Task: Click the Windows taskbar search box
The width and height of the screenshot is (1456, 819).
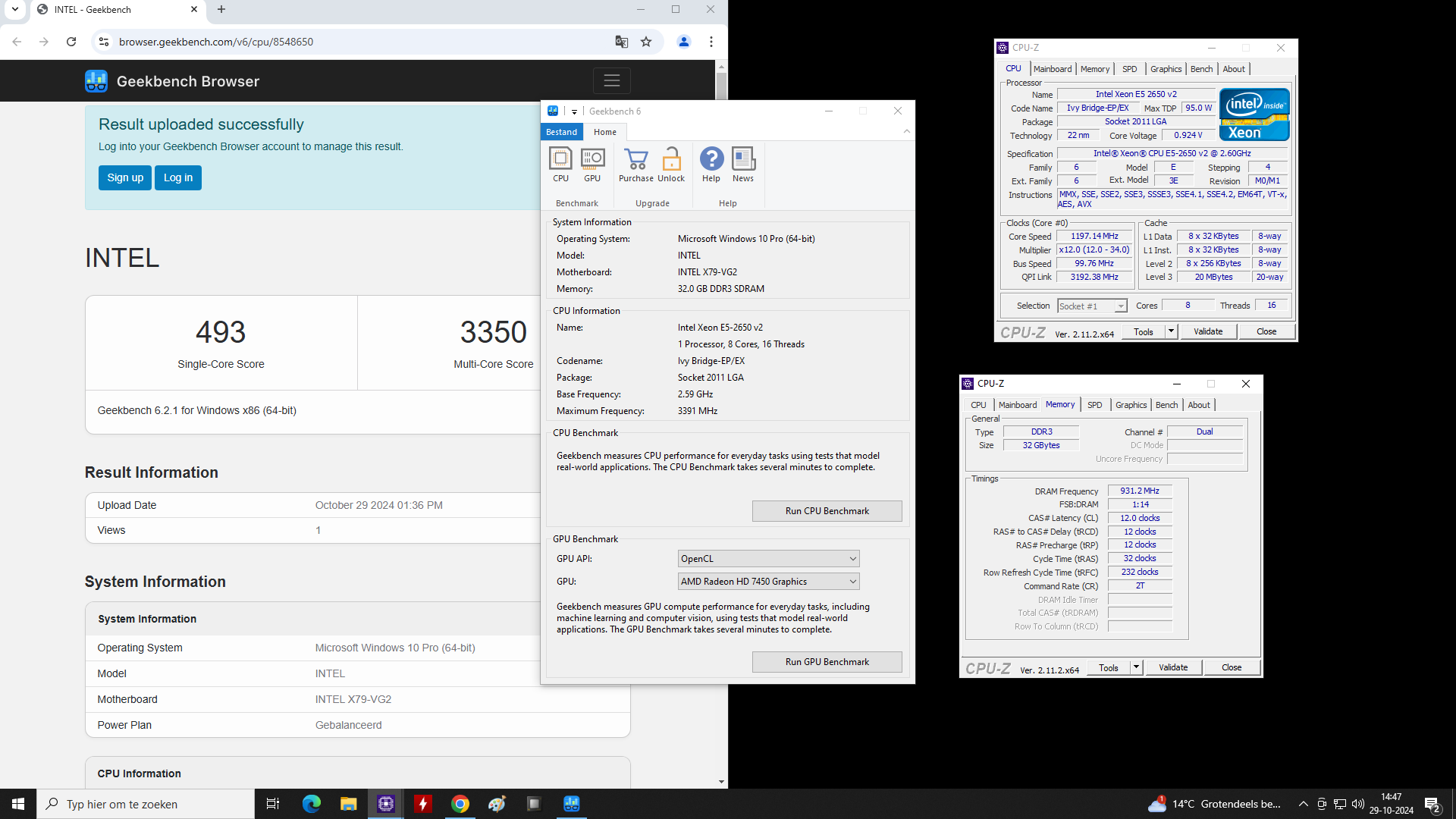Action: (145, 804)
